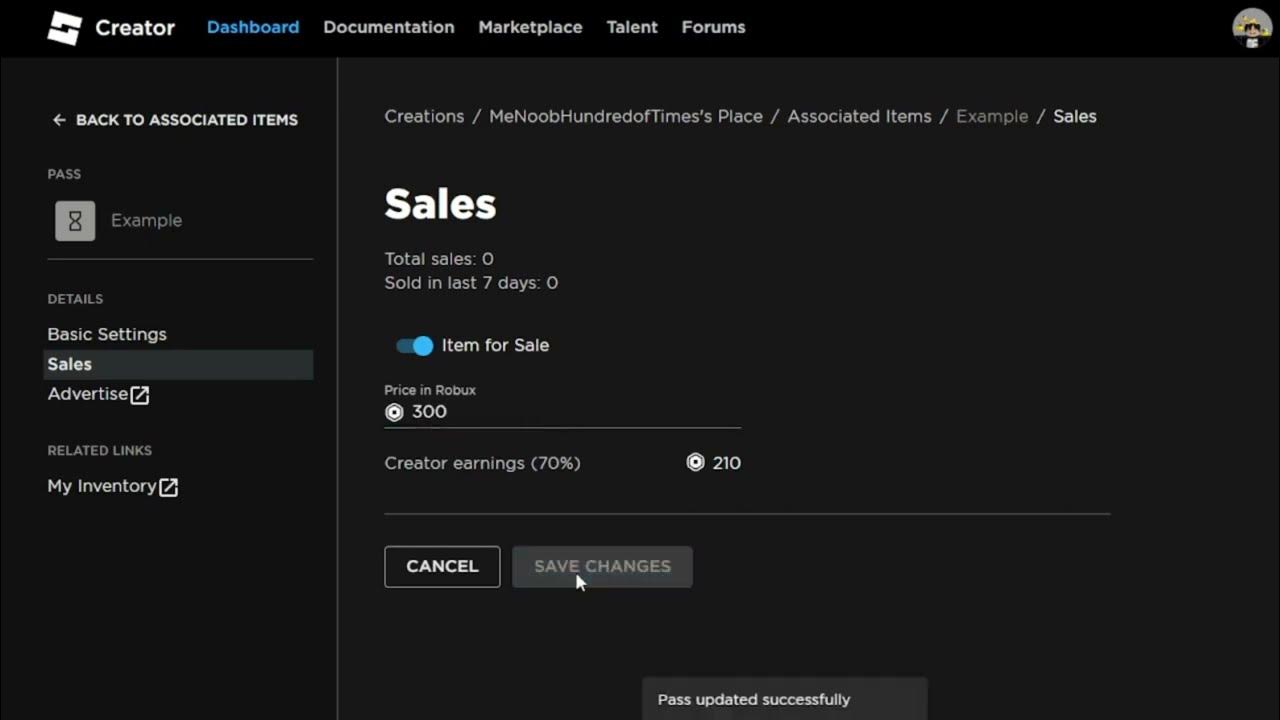
Task: Click the Example pass hourglass thumbnail
Action: (x=75, y=221)
